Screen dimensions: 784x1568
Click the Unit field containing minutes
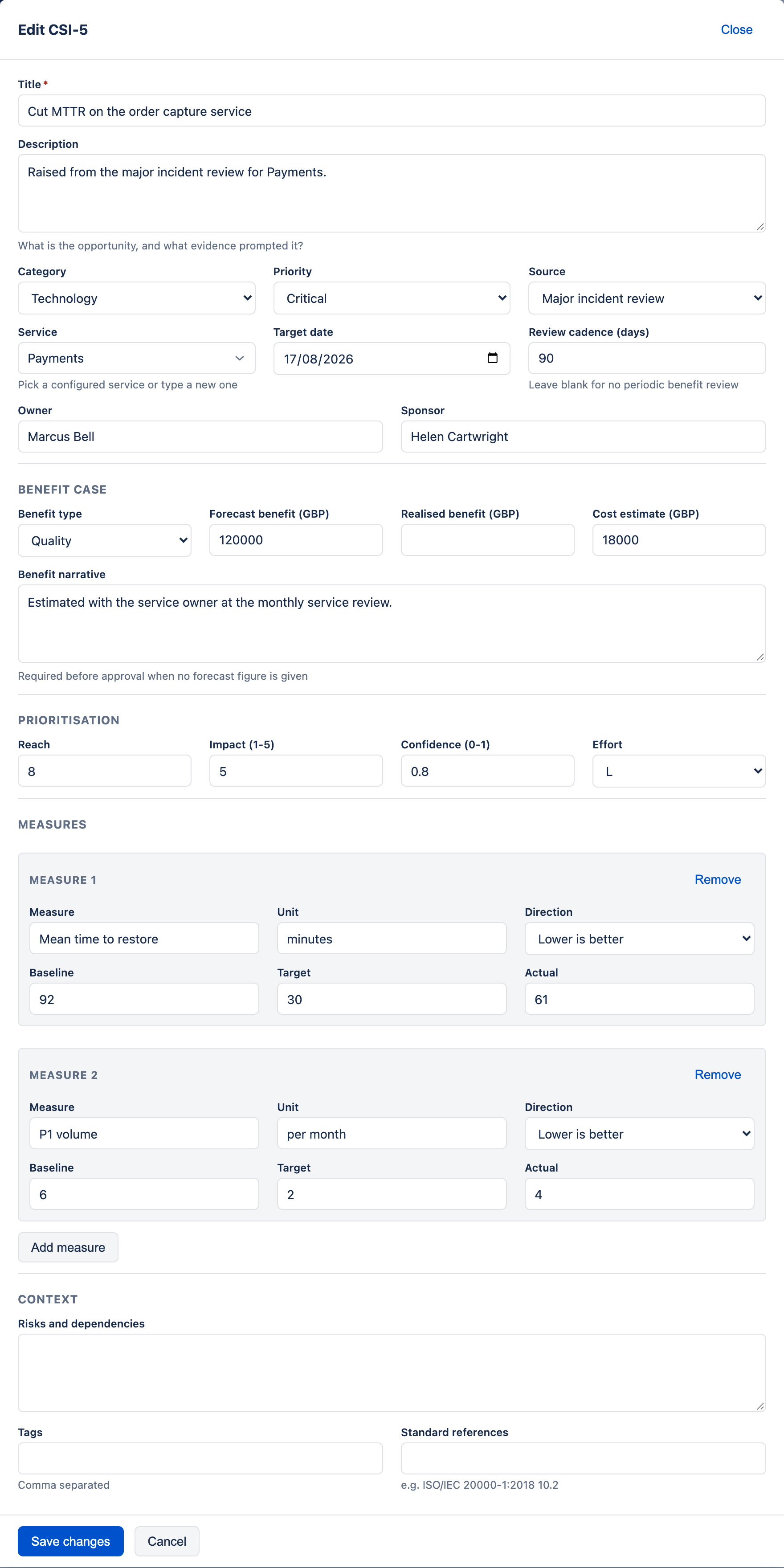point(392,939)
